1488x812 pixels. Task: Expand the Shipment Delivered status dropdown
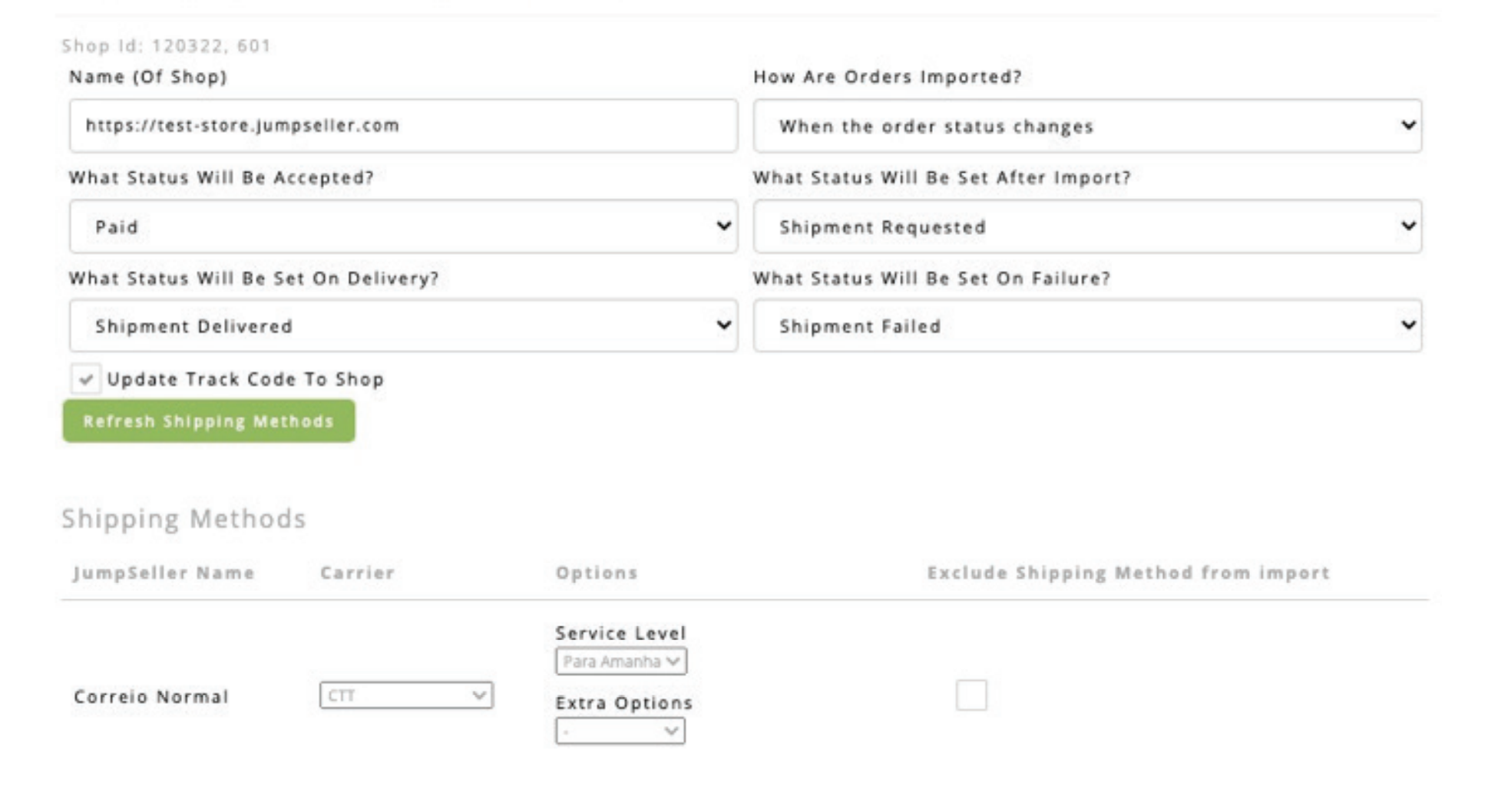click(402, 326)
